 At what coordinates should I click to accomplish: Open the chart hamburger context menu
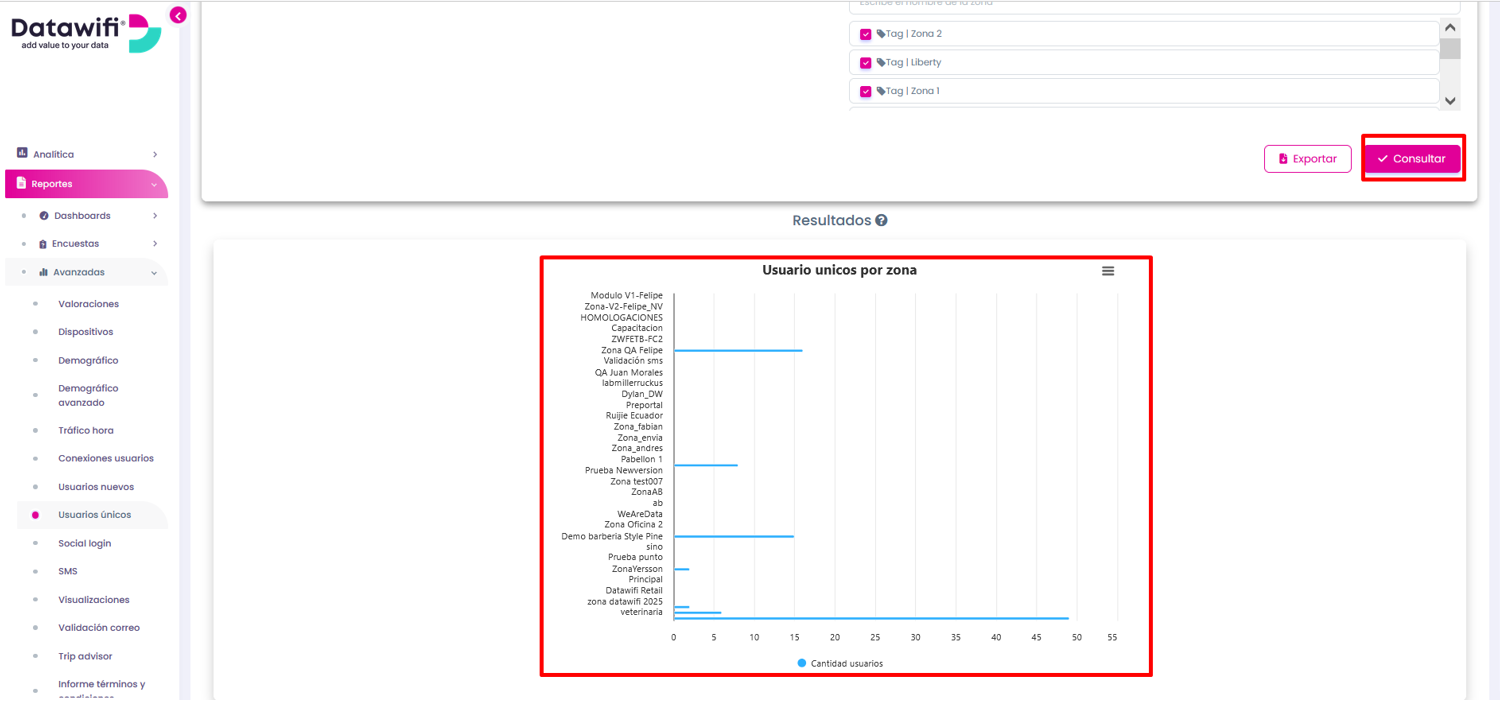(x=1108, y=271)
